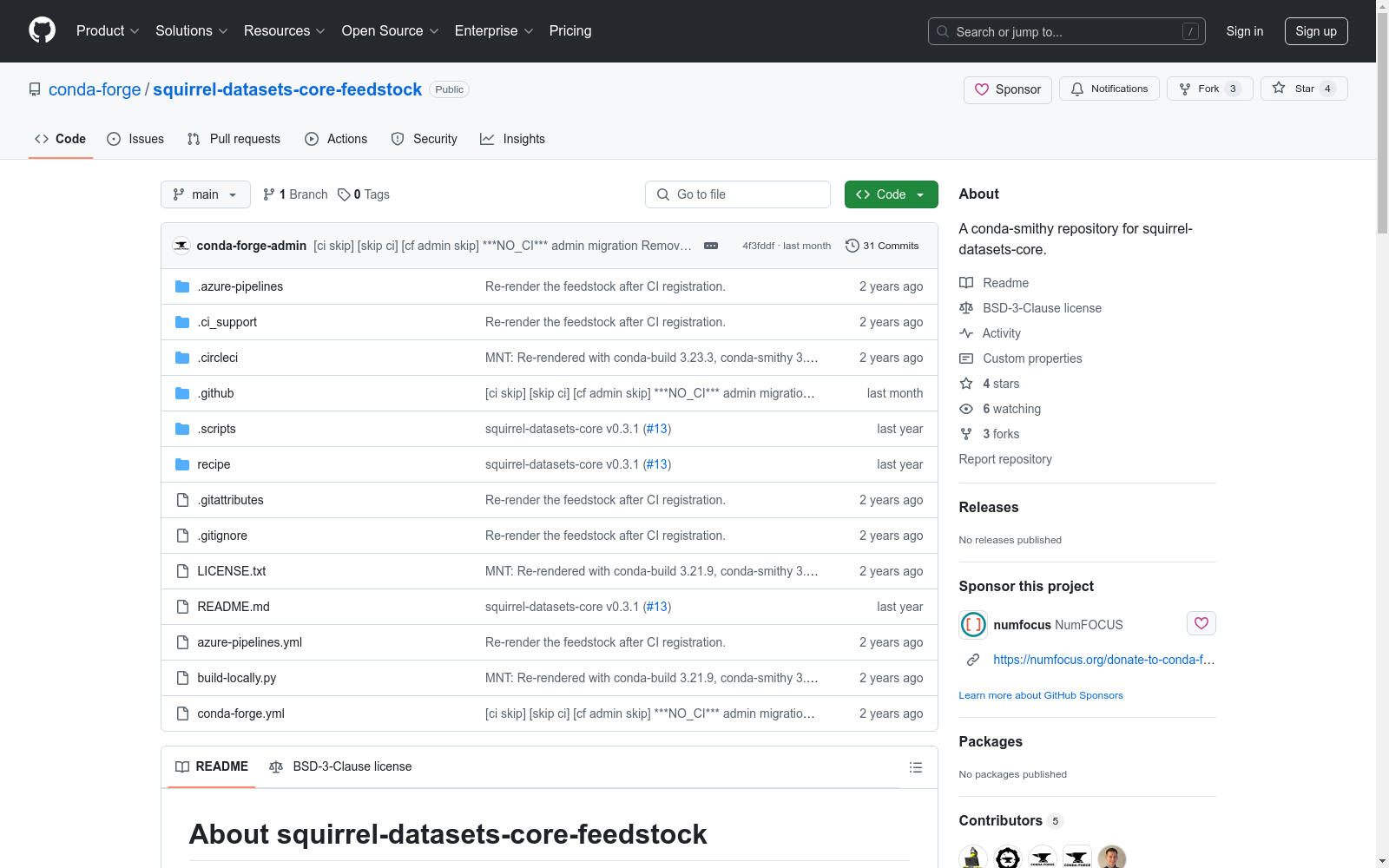Click the recipe folder icon
Viewport: 1389px width, 868px height.
[x=182, y=464]
